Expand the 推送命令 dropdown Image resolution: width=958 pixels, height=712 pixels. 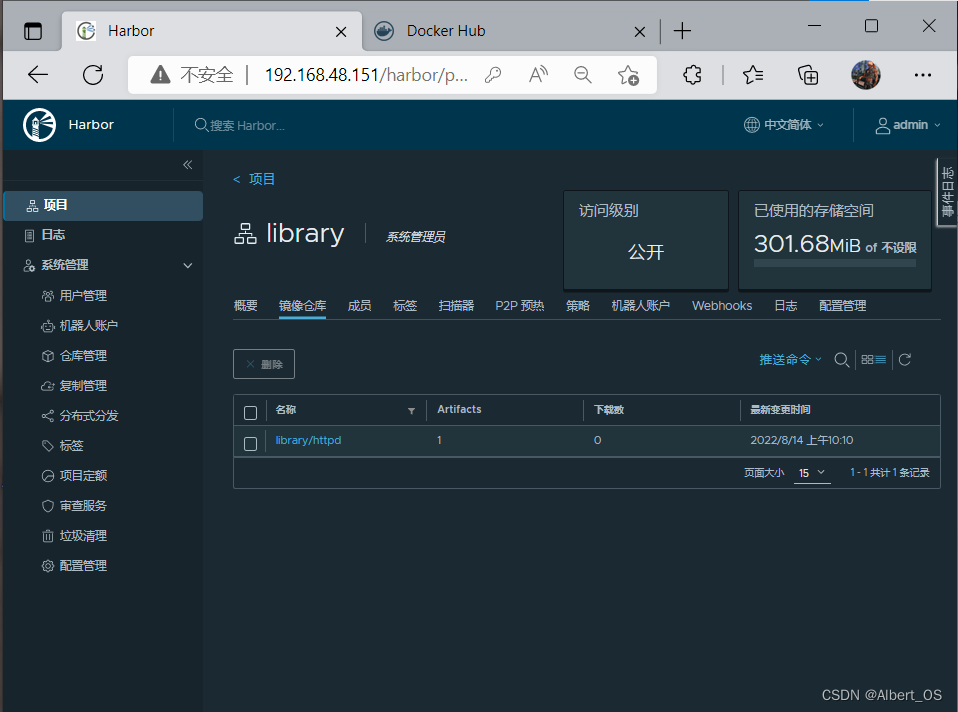pyautogui.click(x=791, y=359)
